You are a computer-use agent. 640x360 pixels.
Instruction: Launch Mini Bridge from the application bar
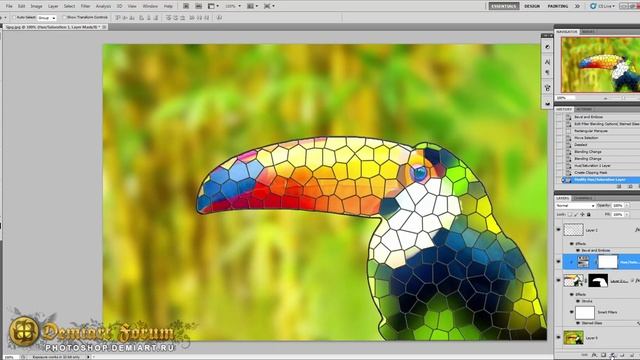pos(198,6)
